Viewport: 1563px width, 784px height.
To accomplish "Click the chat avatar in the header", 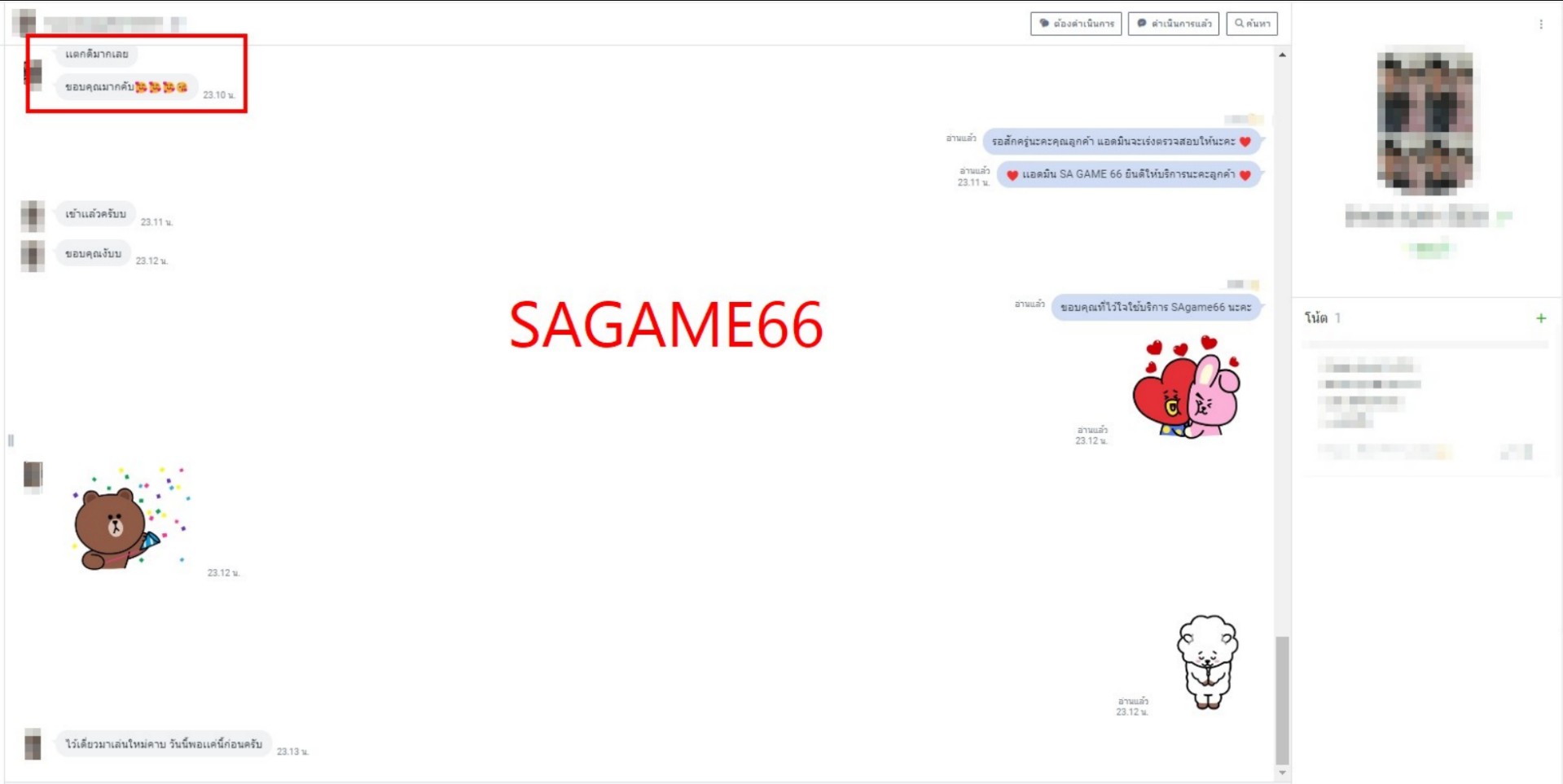I will point(24,22).
